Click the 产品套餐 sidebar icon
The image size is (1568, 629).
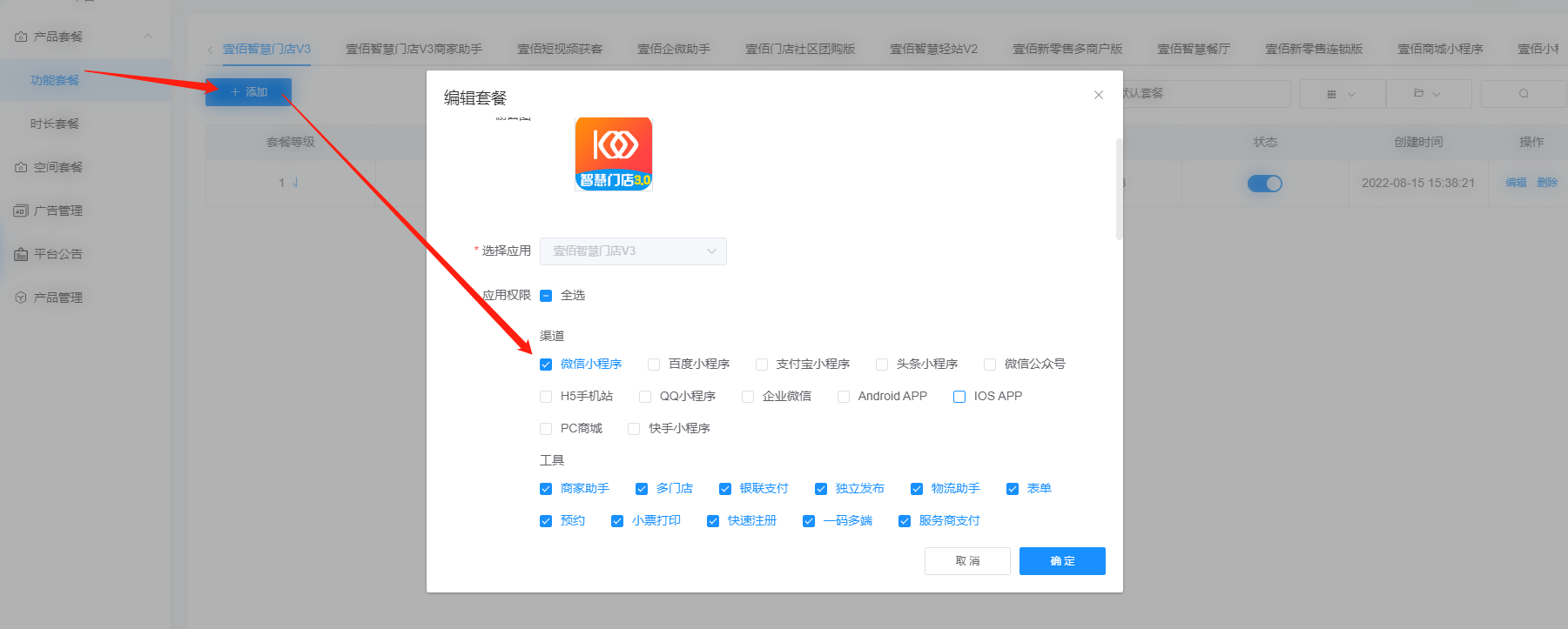click(21, 37)
